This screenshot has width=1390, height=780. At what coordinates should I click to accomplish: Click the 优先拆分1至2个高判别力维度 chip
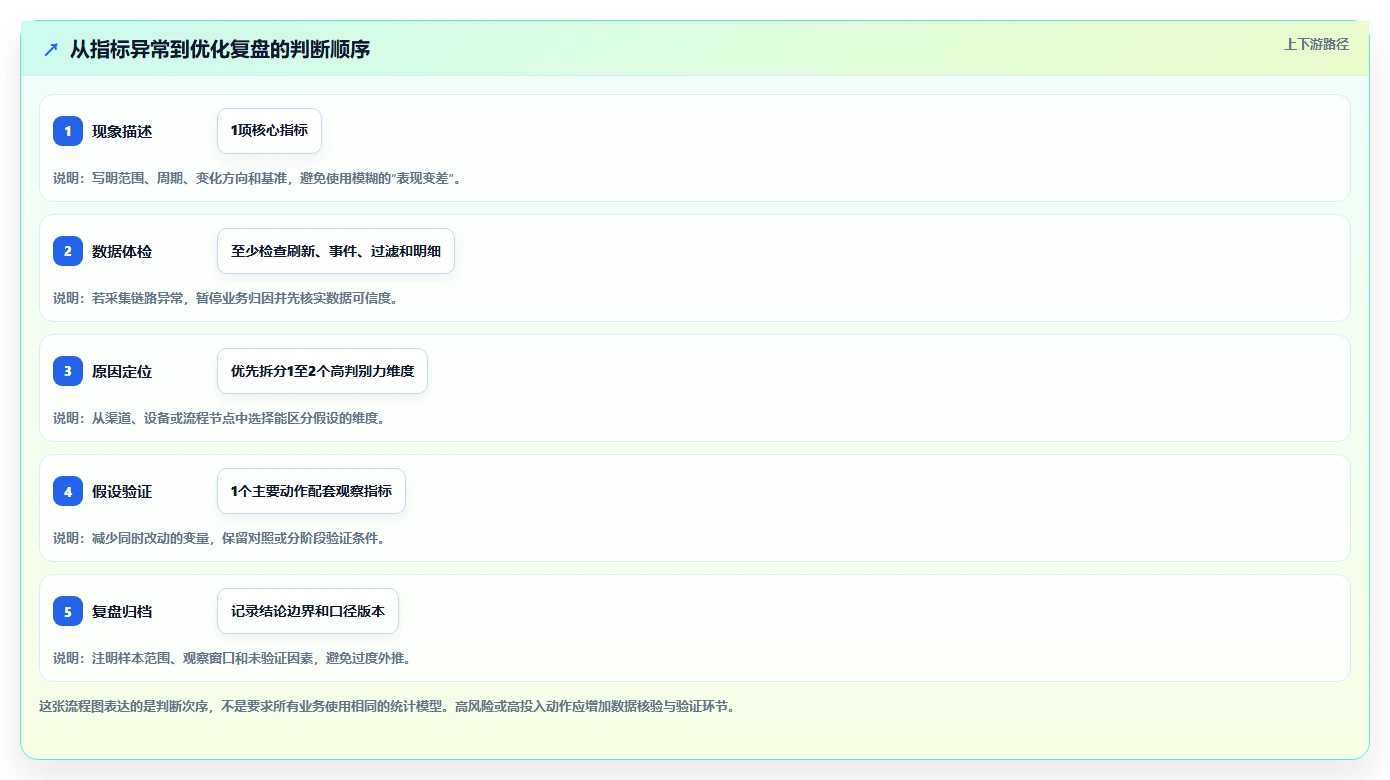(x=322, y=371)
